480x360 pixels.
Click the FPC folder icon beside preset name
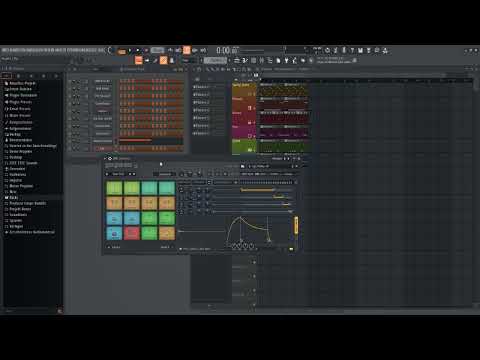[x=243, y=166]
